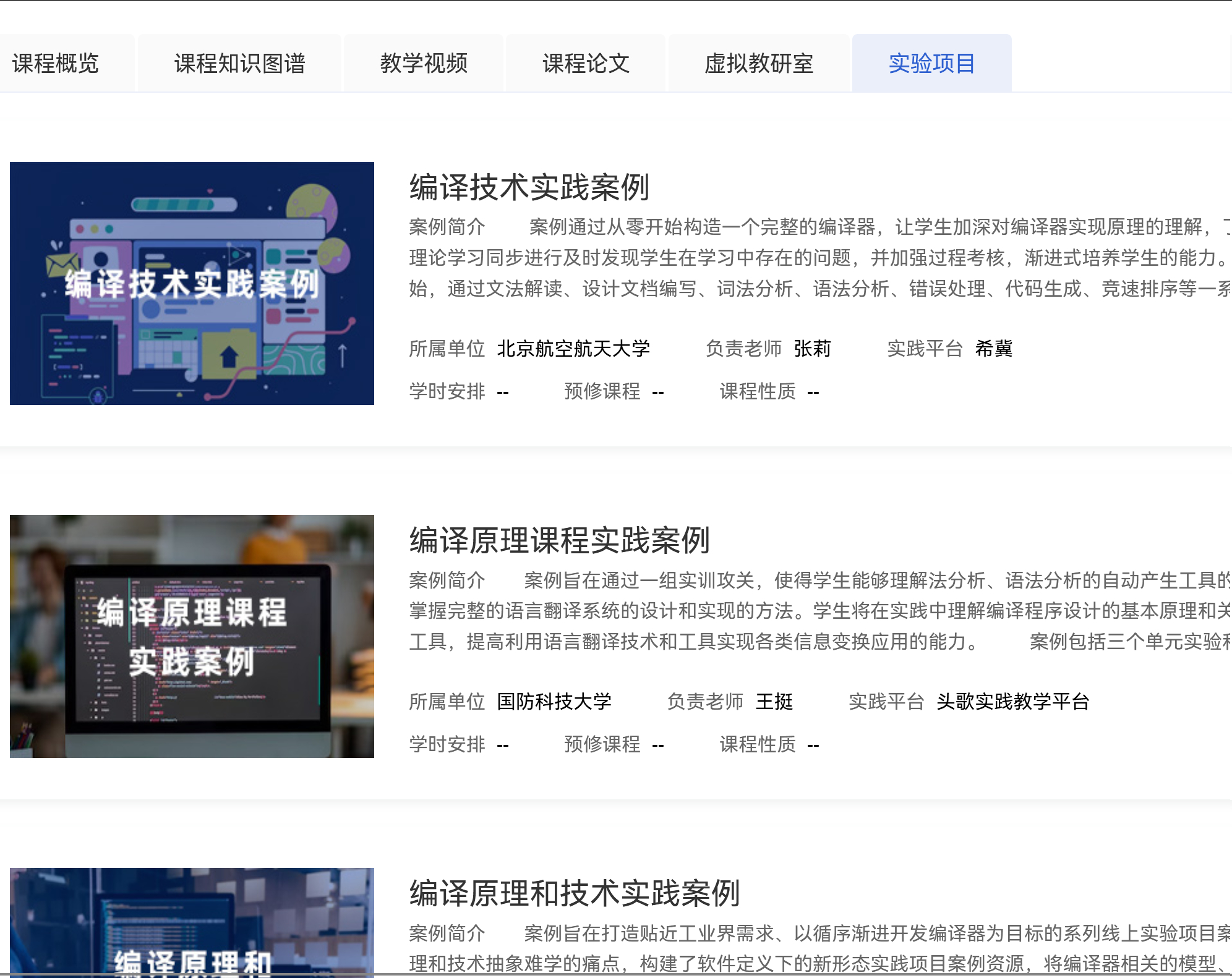The image size is (1232, 978).
Task: Click teacher name 张莉
Action: pyautogui.click(x=812, y=349)
